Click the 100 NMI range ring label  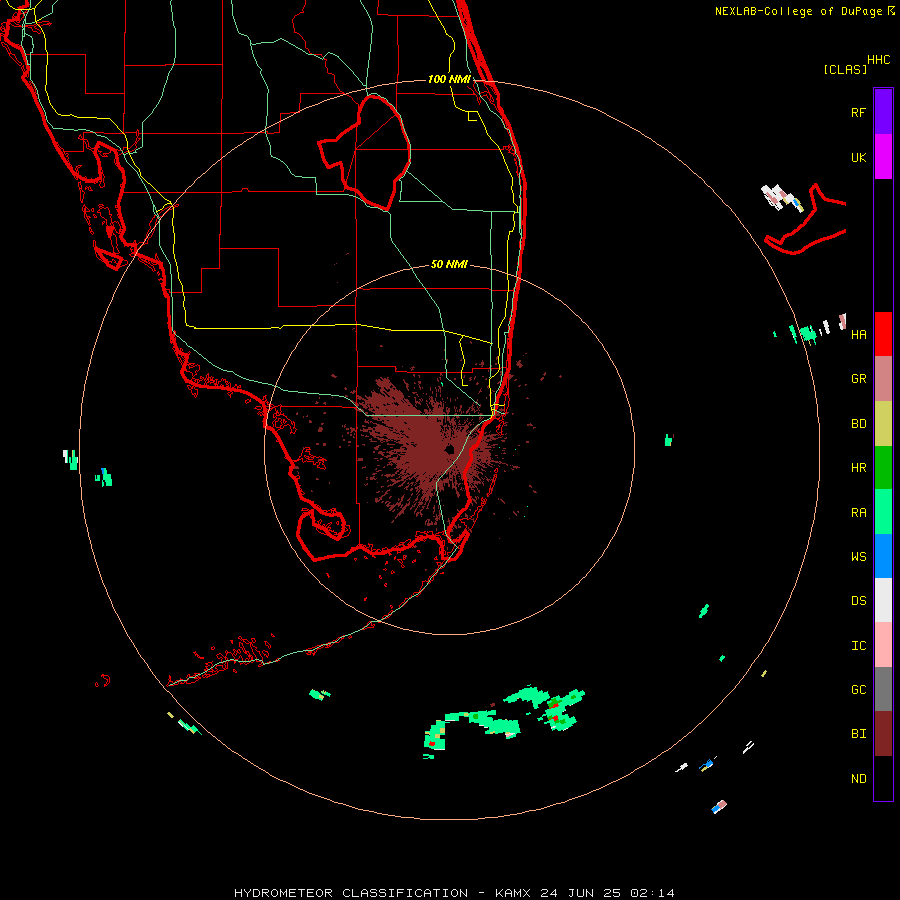coord(449,79)
